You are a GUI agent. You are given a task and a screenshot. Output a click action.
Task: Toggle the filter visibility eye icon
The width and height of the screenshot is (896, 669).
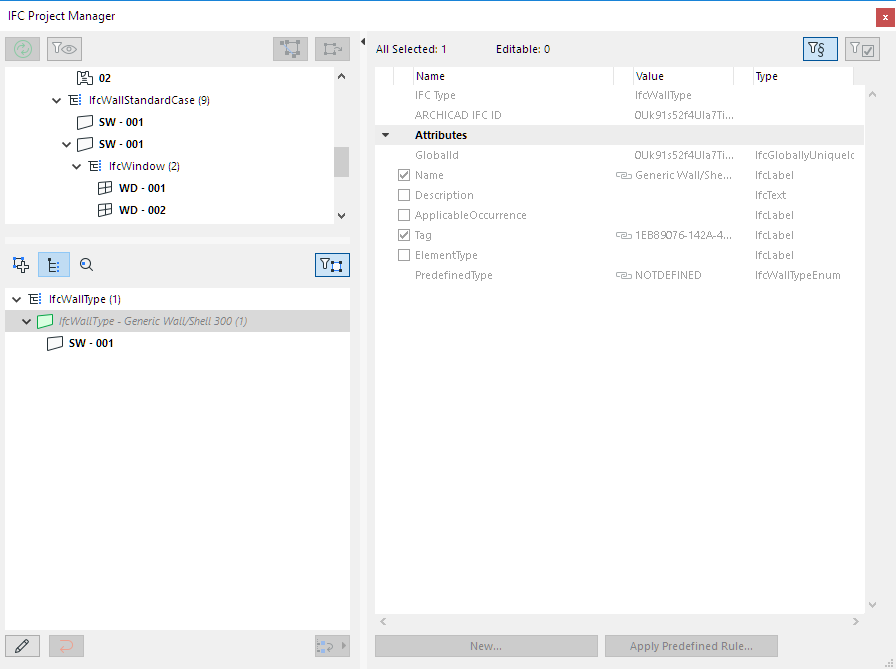(x=62, y=48)
